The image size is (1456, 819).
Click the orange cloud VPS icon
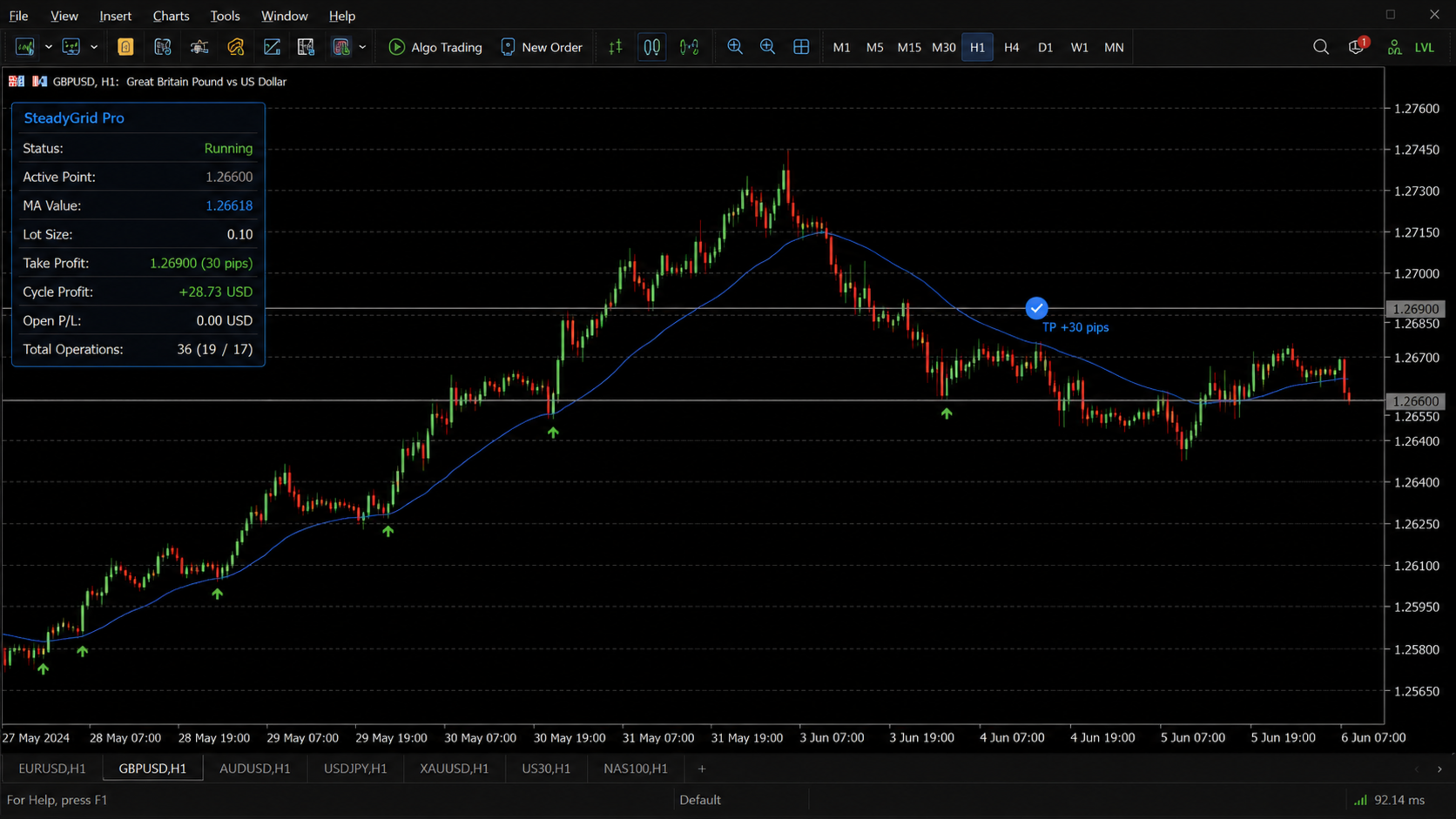pos(236,47)
